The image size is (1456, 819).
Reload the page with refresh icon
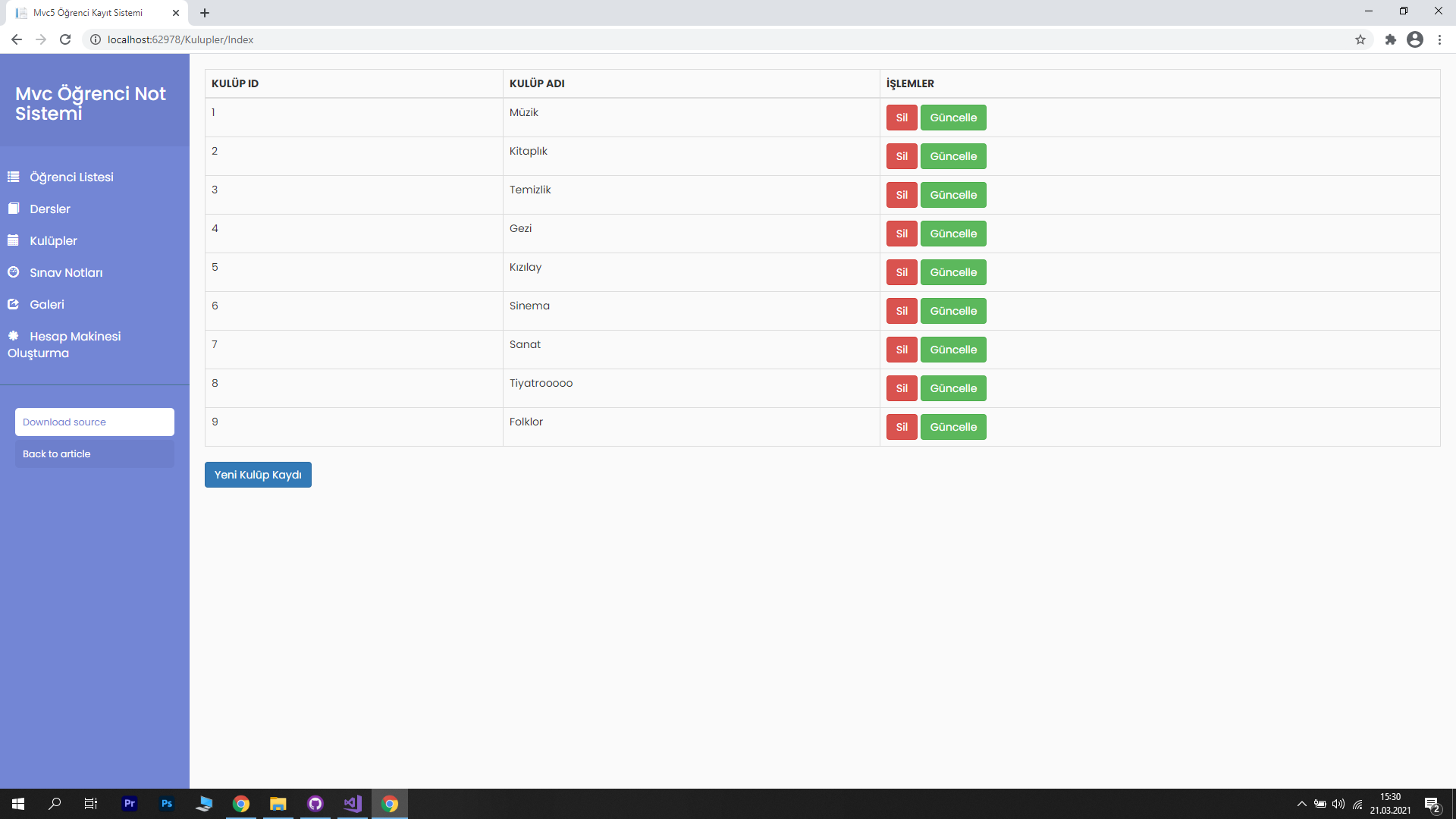point(65,39)
